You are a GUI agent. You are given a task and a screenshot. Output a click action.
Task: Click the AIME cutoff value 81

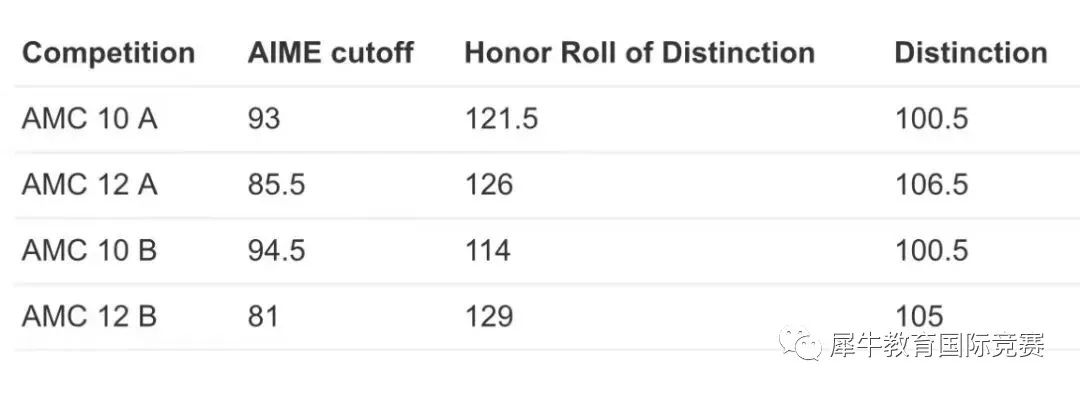click(264, 316)
